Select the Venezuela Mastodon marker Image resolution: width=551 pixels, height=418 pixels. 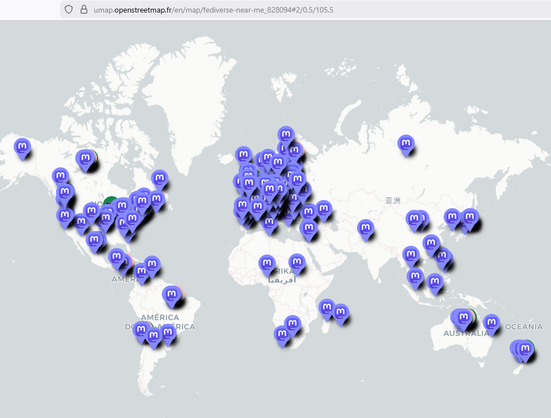coord(152,267)
